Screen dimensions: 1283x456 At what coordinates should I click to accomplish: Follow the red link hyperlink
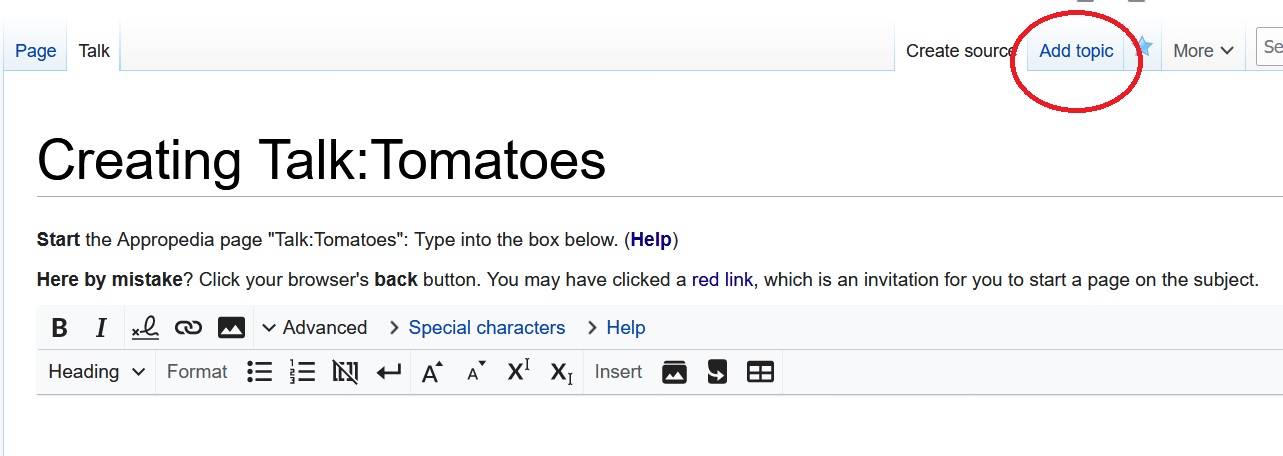click(722, 280)
